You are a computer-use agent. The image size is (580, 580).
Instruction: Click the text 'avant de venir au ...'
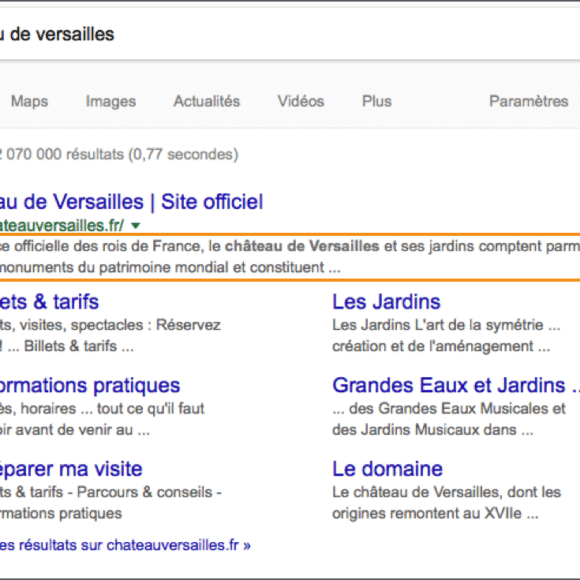coord(82,430)
